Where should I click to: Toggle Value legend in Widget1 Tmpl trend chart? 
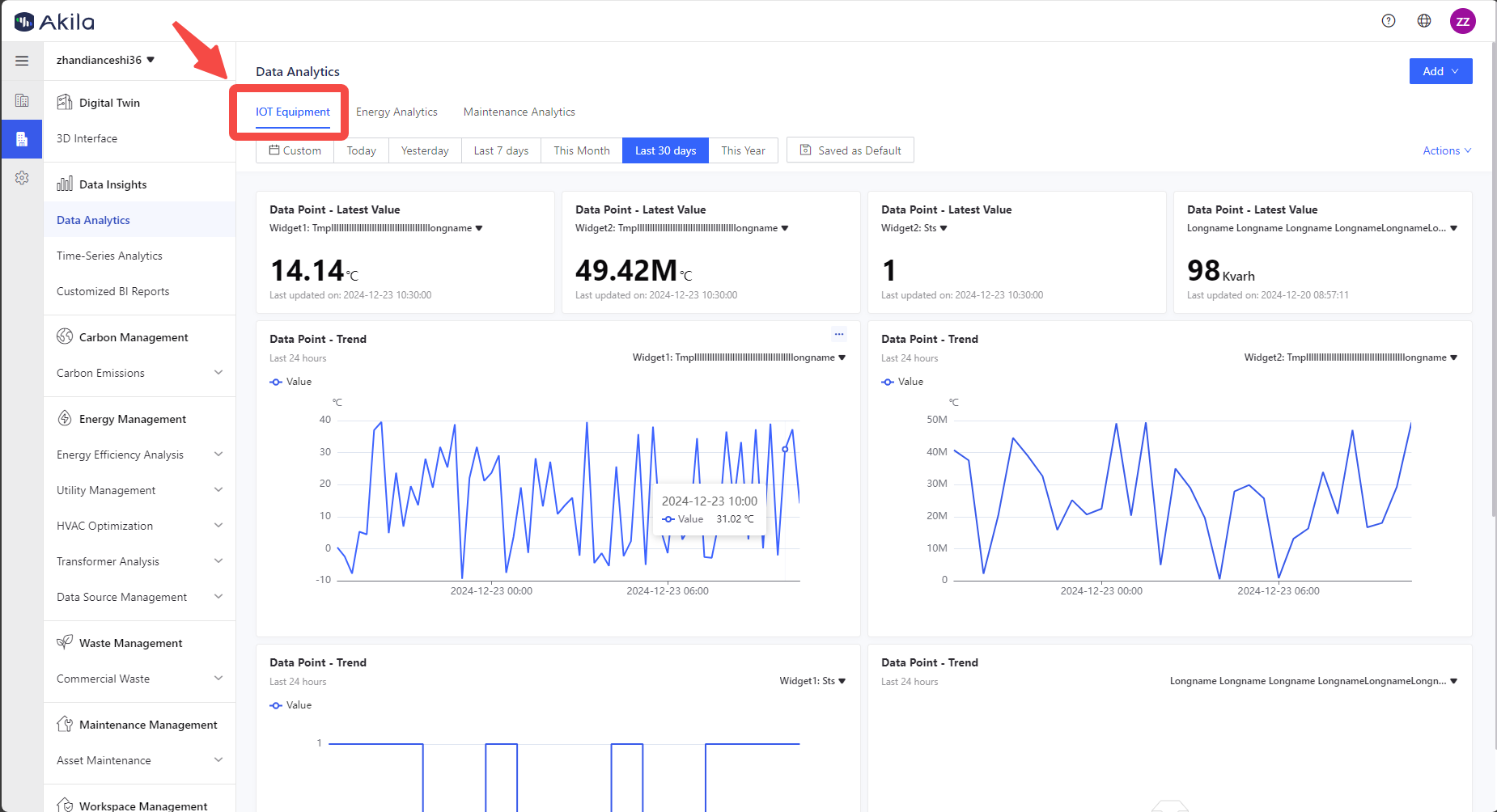coord(290,382)
